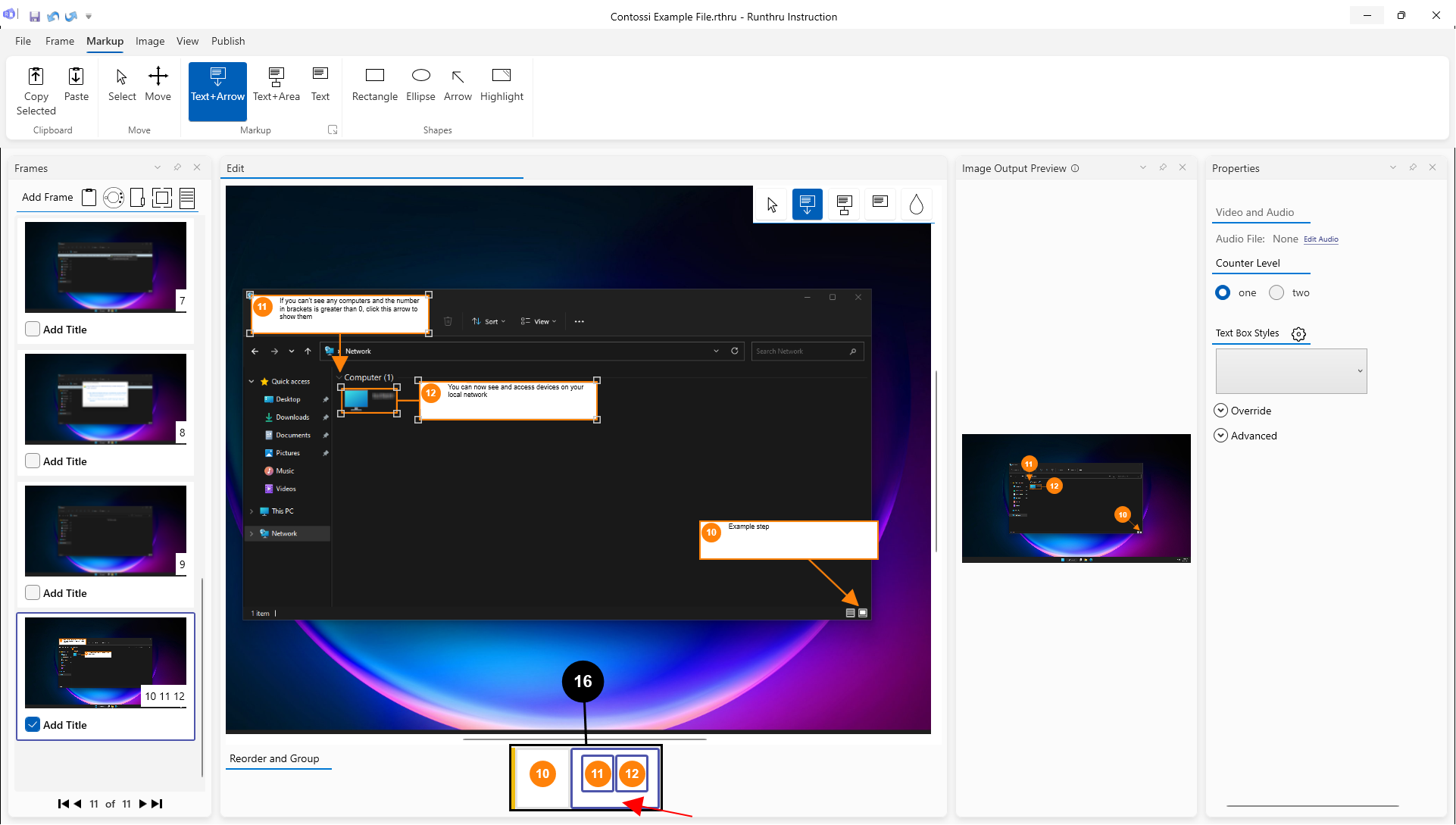Uncheck Add Title on the selected frame

[x=33, y=725]
